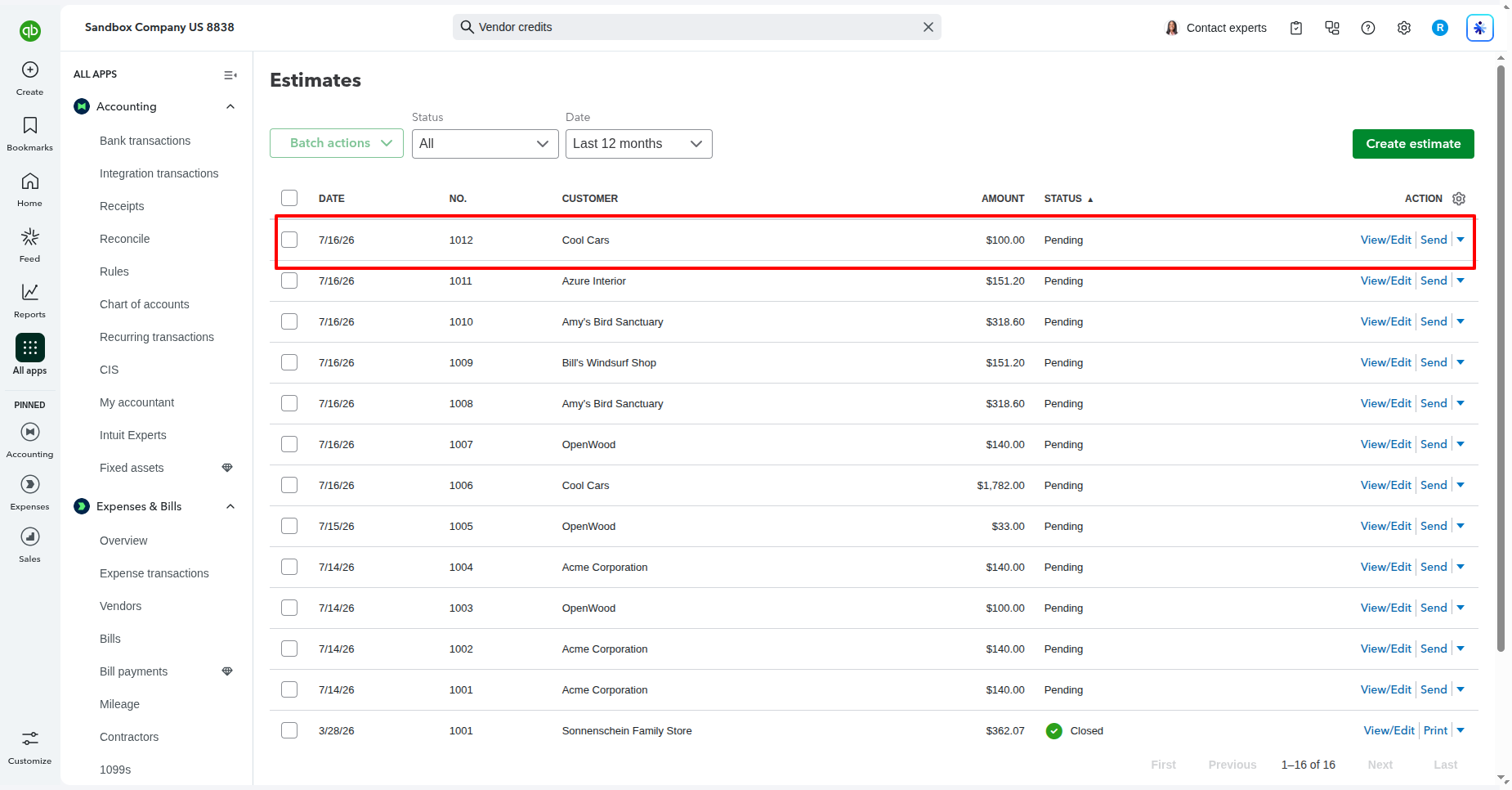Check the box for estimate 1012
Image resolution: width=1512 pixels, height=790 pixels.
[289, 240]
